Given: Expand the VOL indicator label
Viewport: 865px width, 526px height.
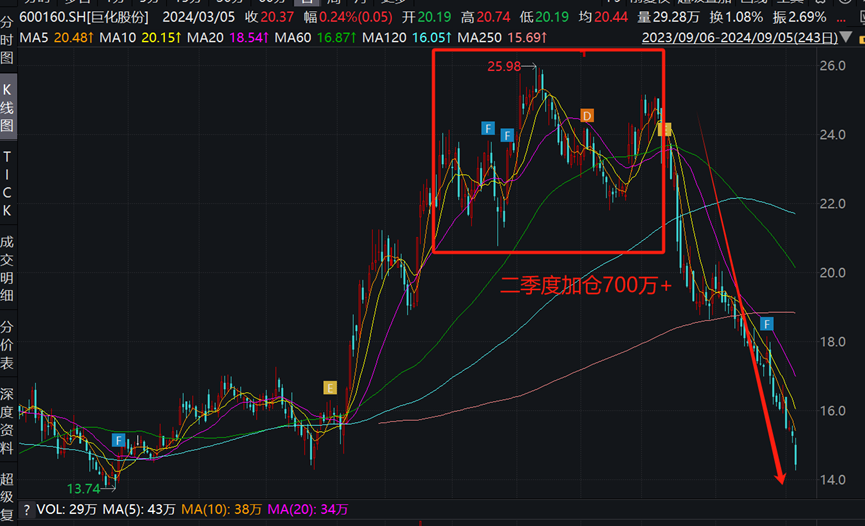Looking at the screenshot, I should point(50,510).
